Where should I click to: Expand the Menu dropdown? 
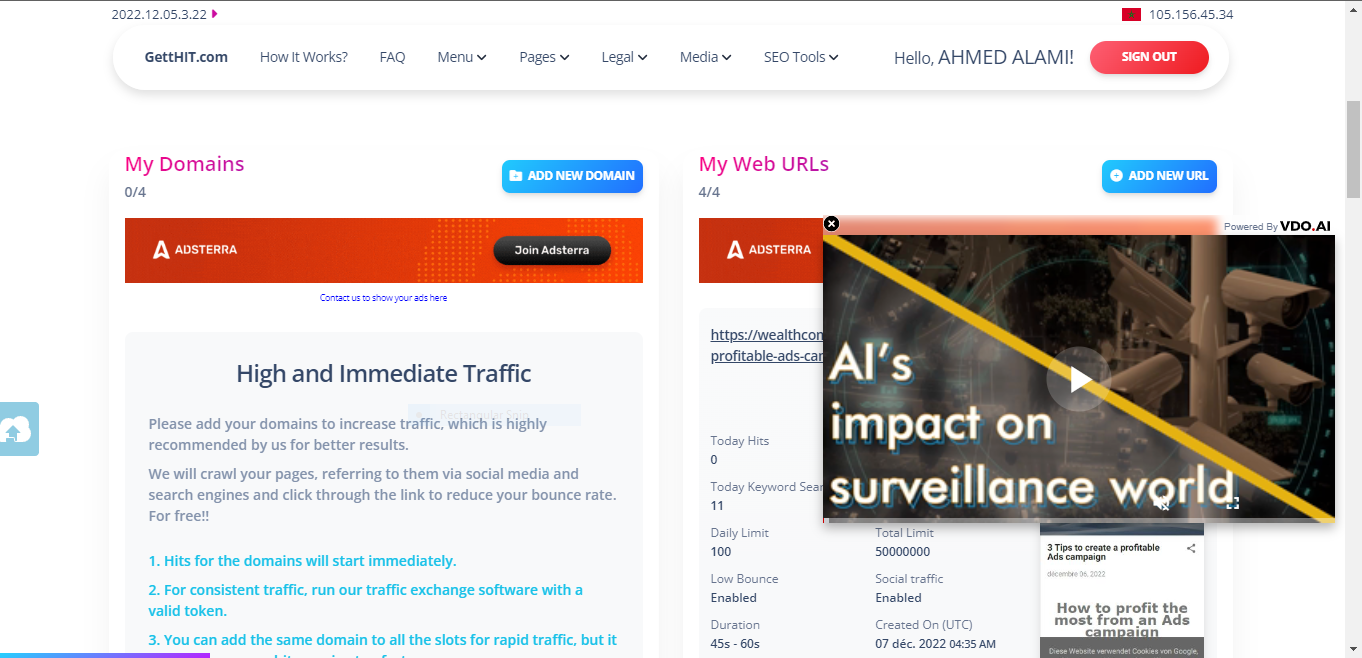462,57
